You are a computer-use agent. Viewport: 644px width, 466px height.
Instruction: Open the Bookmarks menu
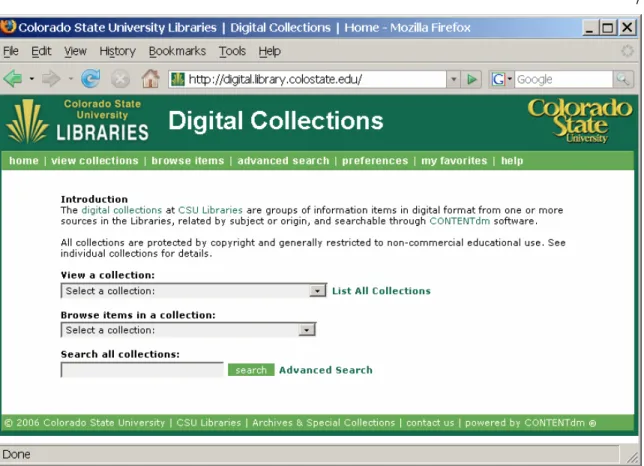177,51
